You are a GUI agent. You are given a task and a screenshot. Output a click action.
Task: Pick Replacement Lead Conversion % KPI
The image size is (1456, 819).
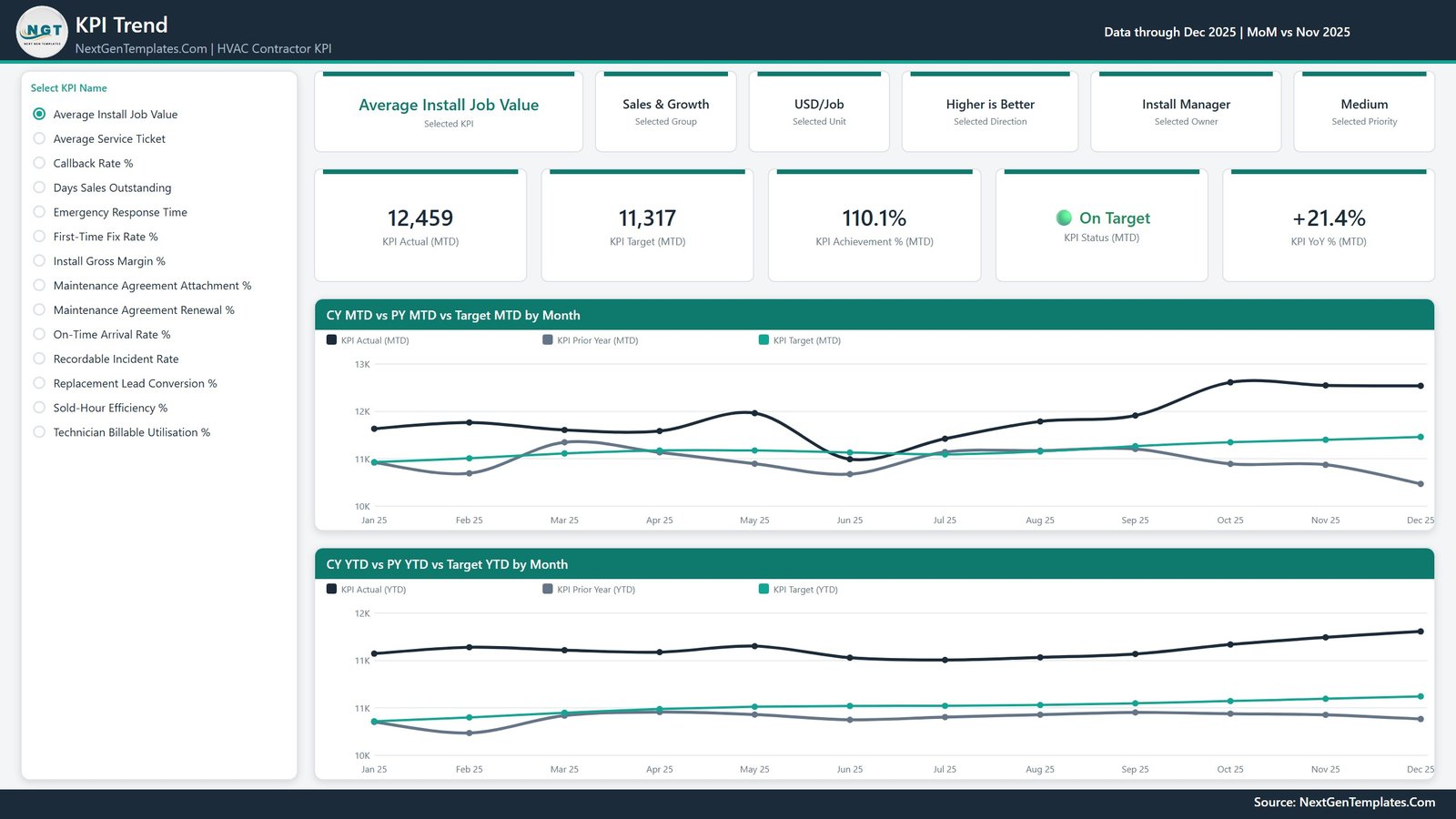pyautogui.click(x=39, y=383)
